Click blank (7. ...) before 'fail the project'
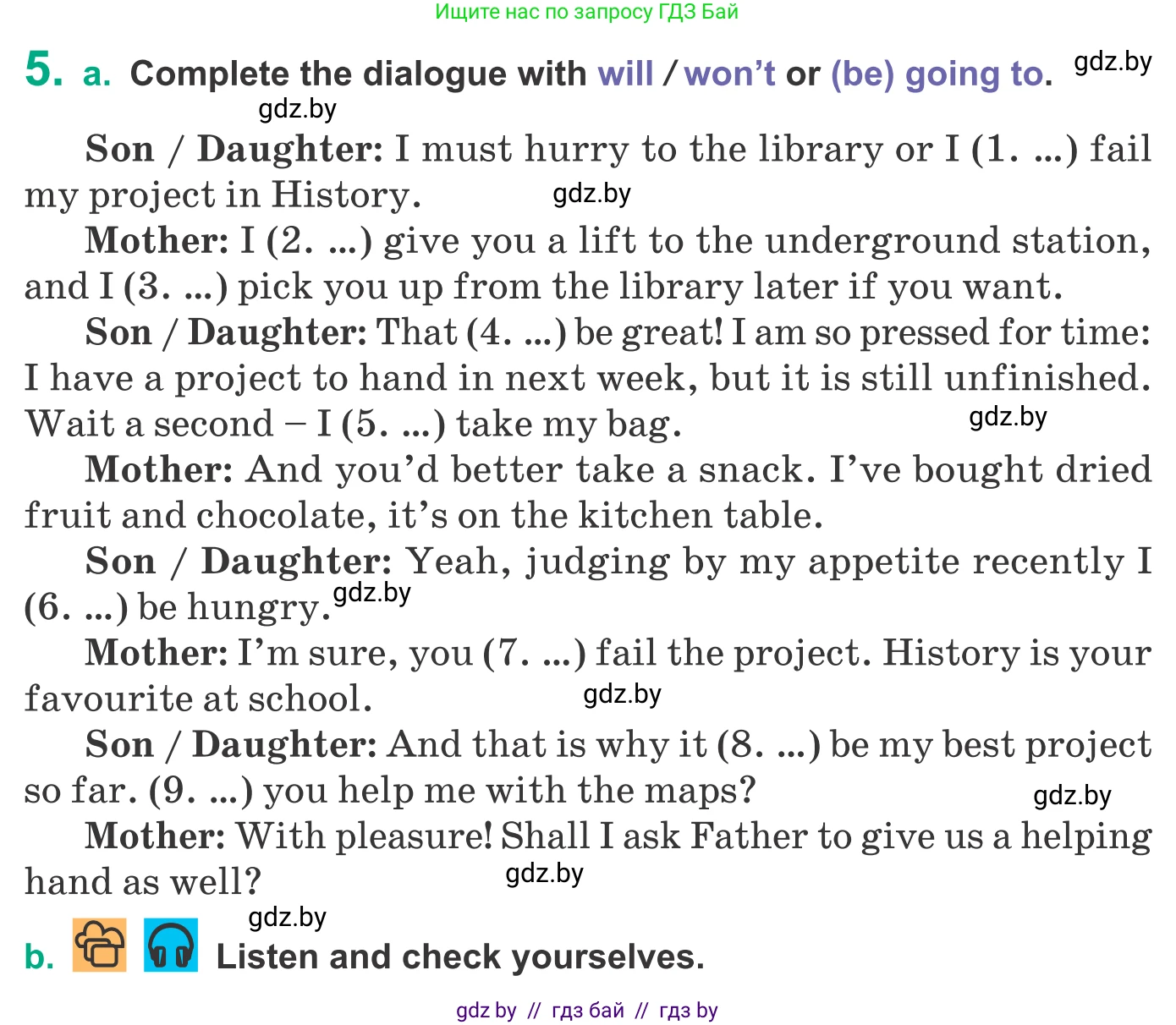The image size is (1176, 1025). (535, 653)
